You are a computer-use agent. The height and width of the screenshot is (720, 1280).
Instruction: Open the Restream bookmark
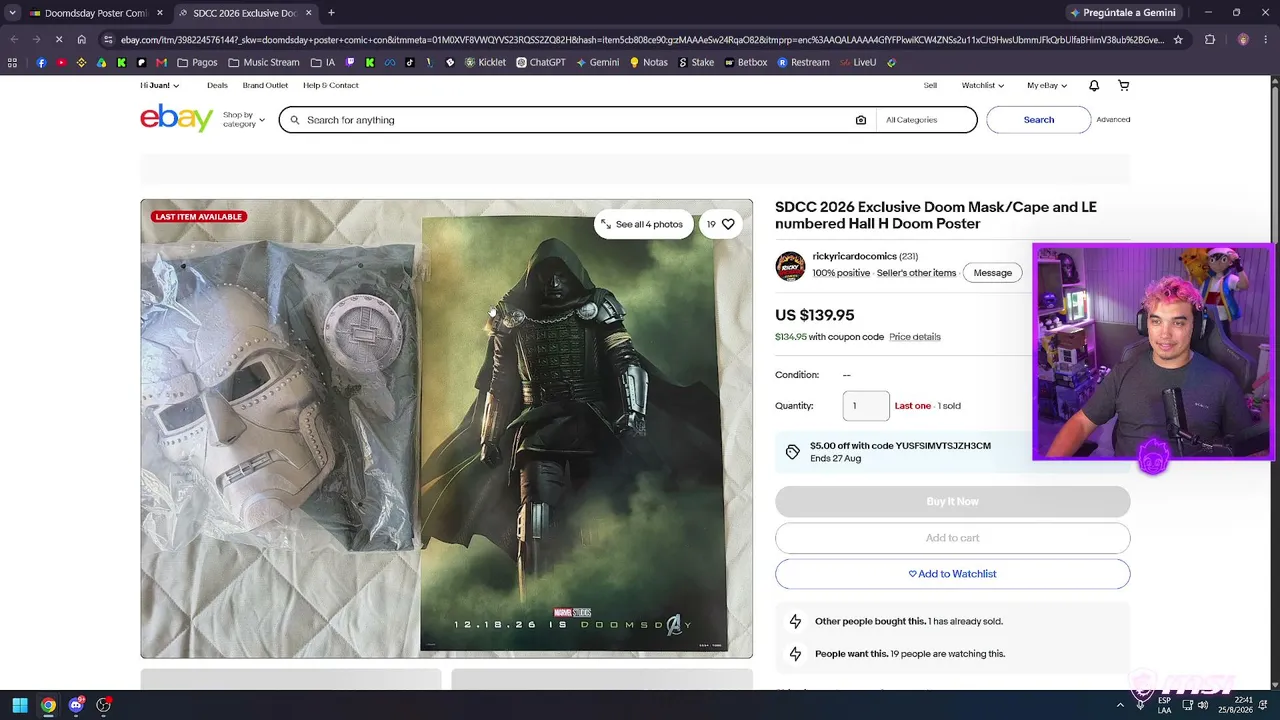point(803,62)
